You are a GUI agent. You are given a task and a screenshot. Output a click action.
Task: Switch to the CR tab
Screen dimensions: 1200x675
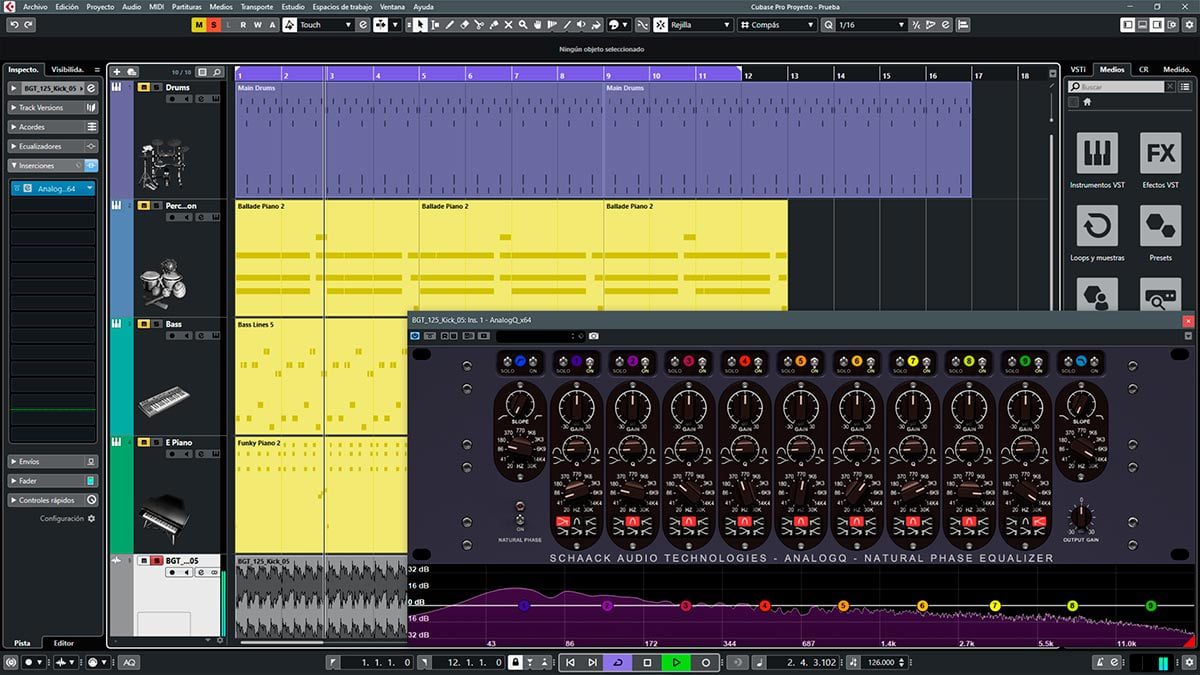pyautogui.click(x=1143, y=70)
